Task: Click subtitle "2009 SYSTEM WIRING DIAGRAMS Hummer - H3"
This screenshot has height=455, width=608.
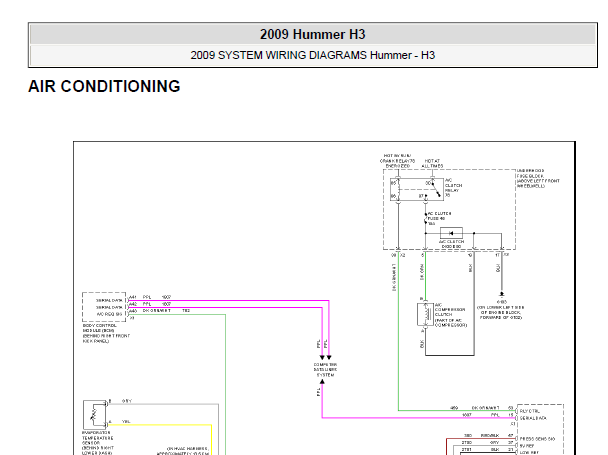Action: [x=313, y=55]
